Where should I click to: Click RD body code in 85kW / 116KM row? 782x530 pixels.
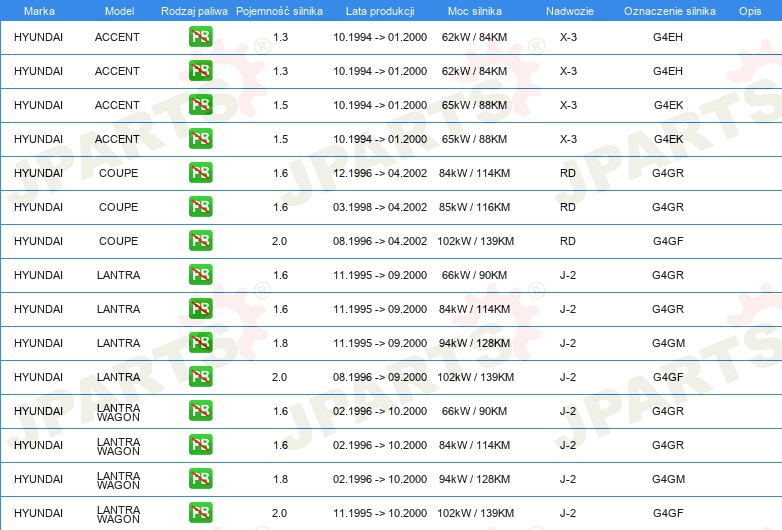568,207
